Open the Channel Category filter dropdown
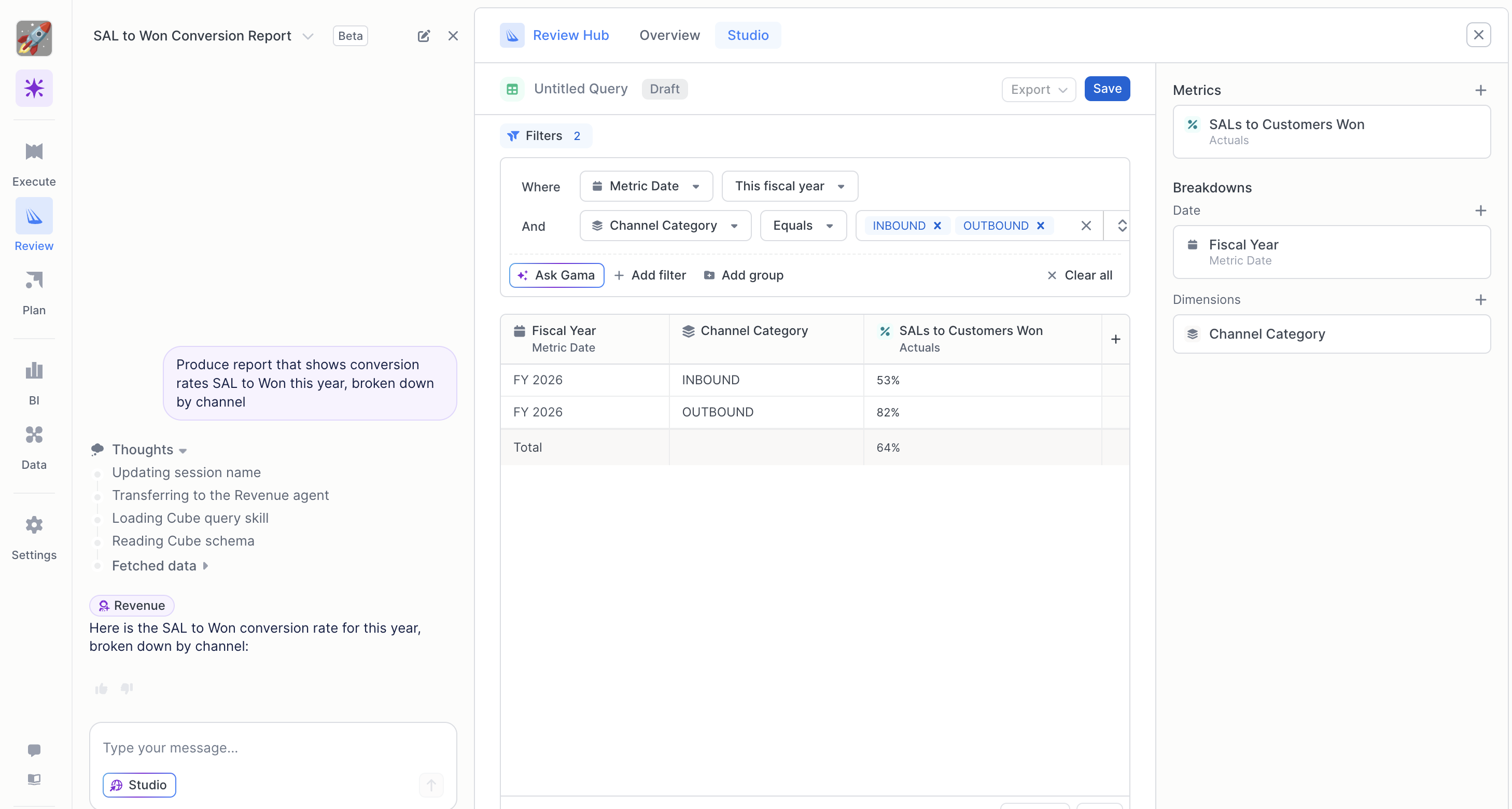This screenshot has height=809, width=1512. (x=666, y=226)
